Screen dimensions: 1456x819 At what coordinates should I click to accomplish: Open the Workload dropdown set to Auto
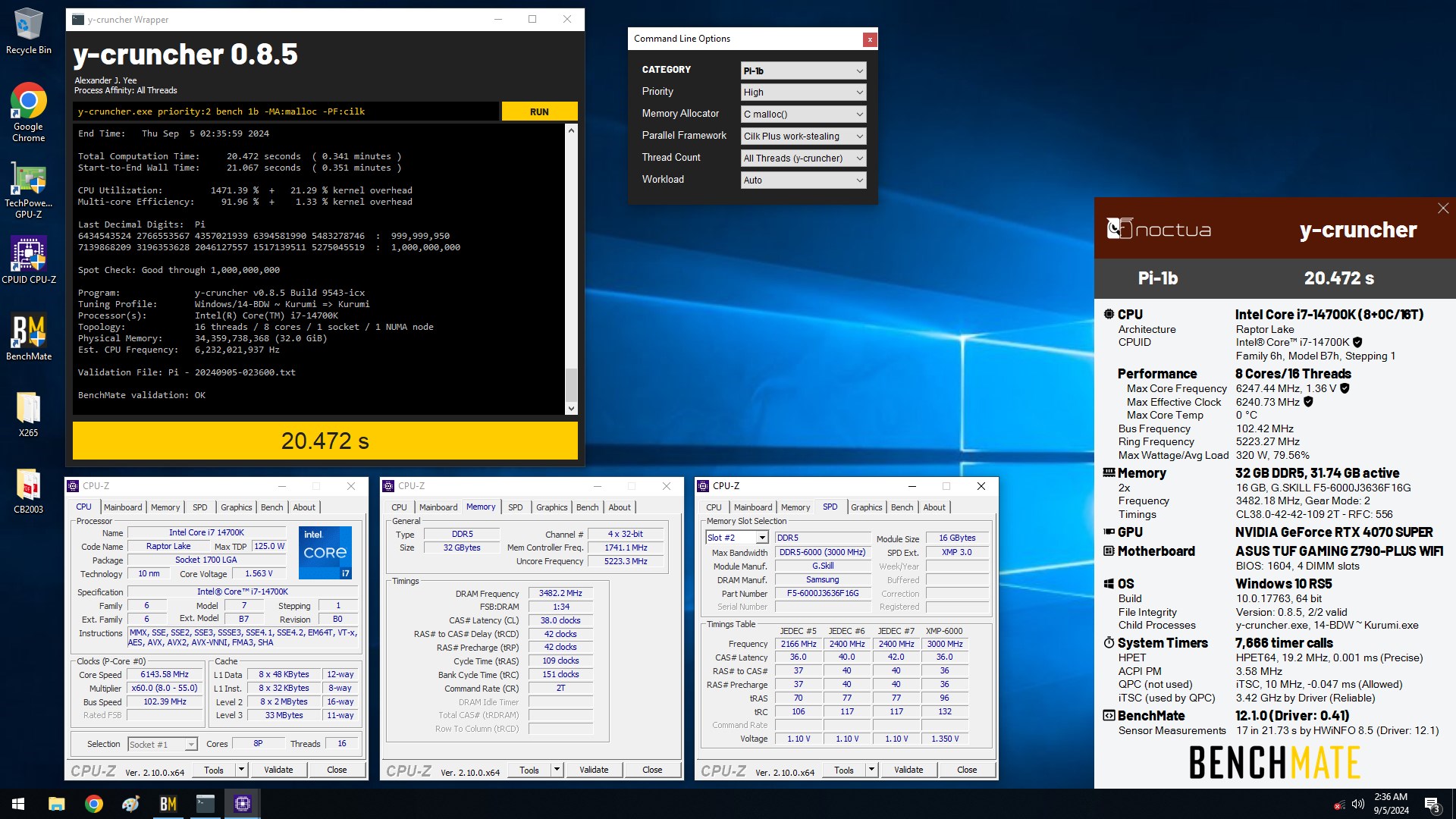803,180
